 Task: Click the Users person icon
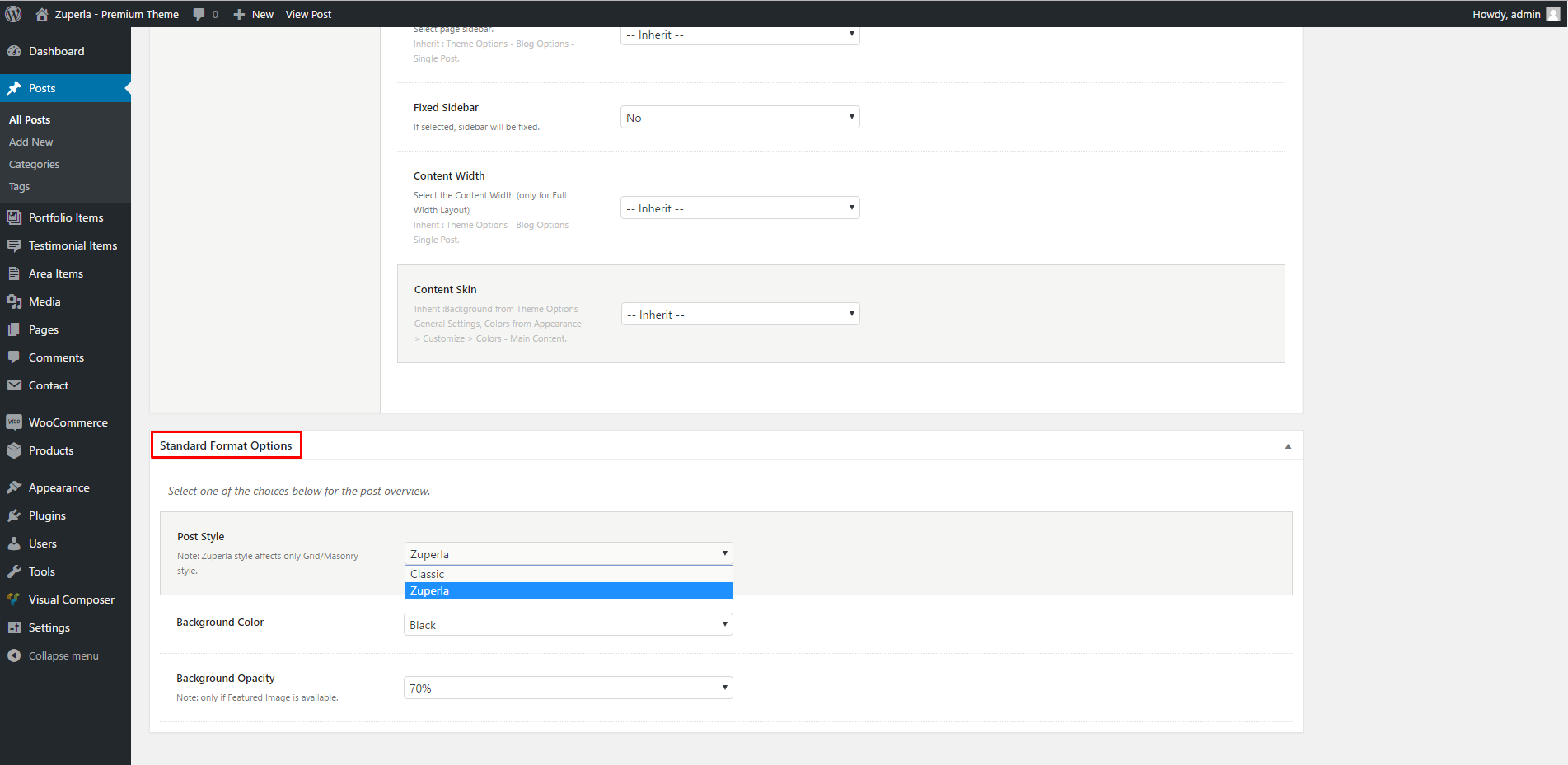pyautogui.click(x=14, y=543)
